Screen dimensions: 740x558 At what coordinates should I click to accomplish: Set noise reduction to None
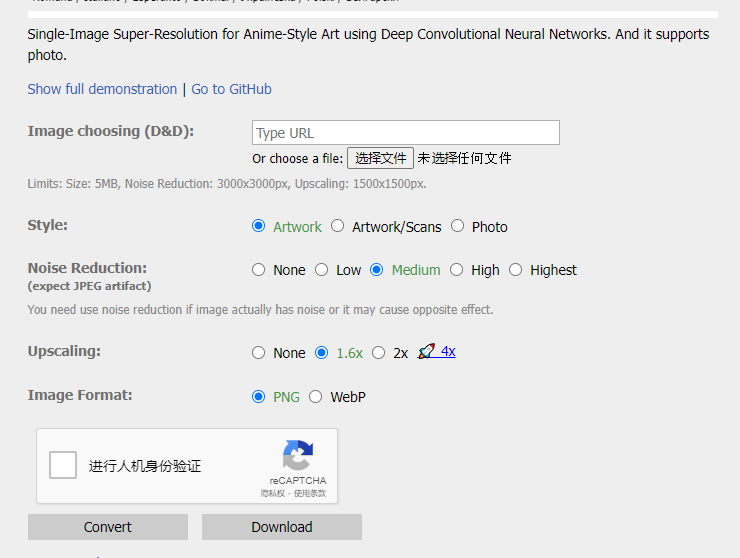click(259, 269)
